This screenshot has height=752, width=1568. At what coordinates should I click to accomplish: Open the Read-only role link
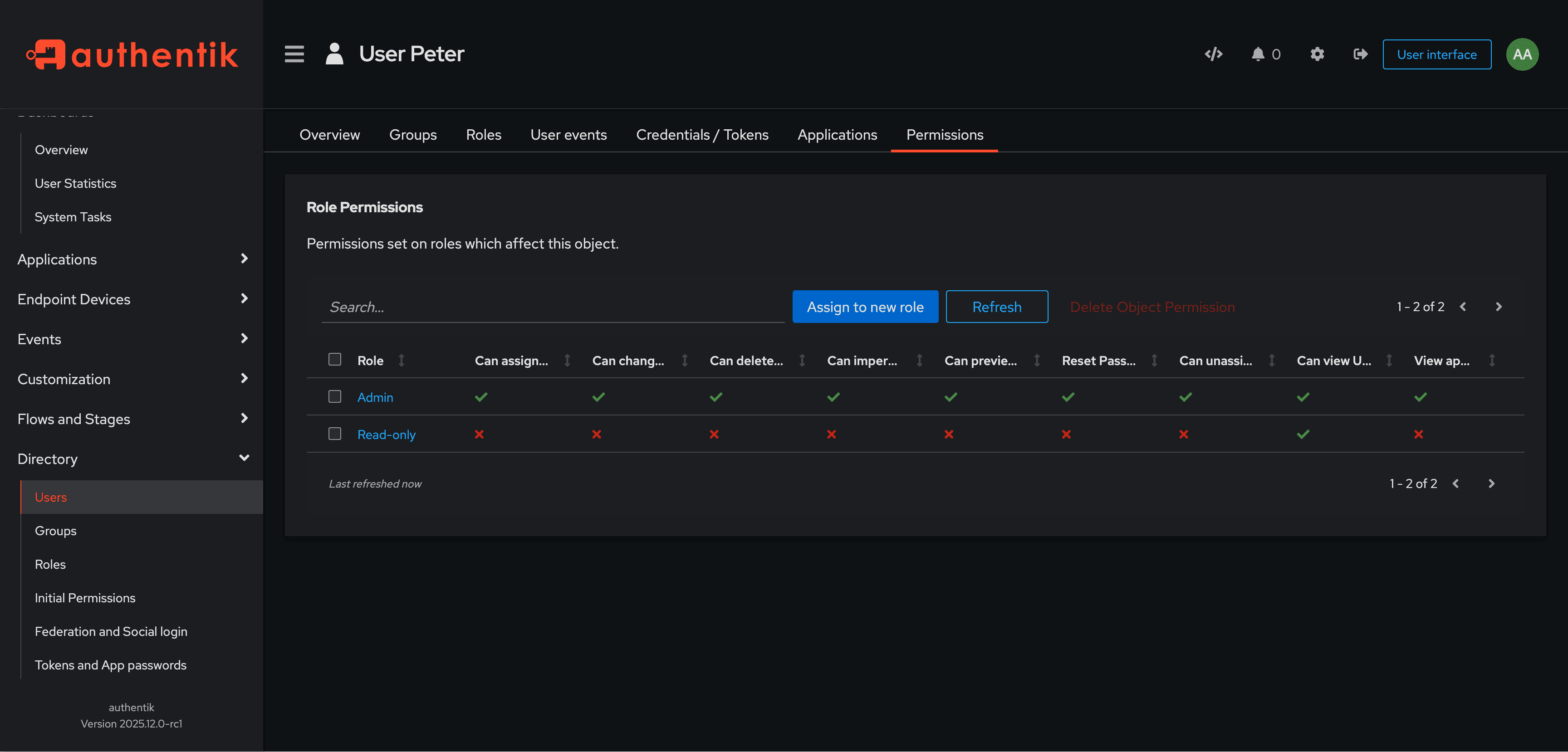386,435
